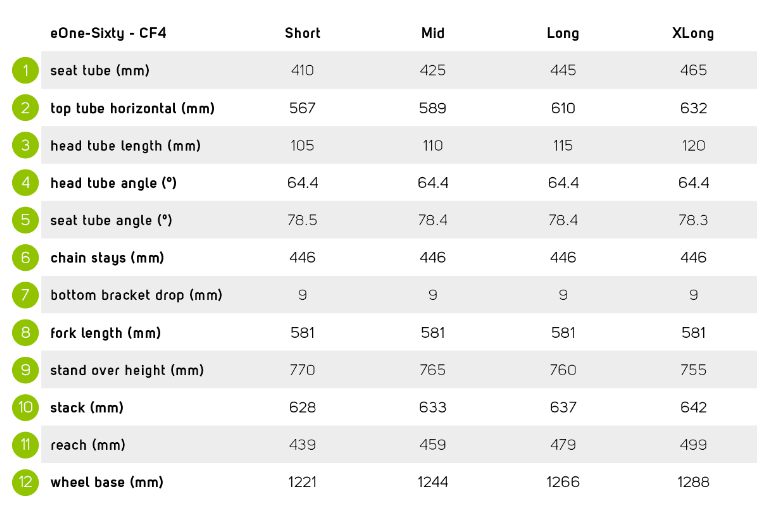Click the head tube length (mm) label
This screenshot has width=767, height=517.
tap(126, 146)
